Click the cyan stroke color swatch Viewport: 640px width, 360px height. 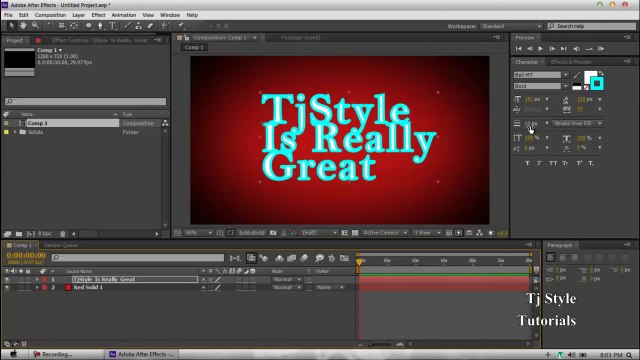click(597, 84)
